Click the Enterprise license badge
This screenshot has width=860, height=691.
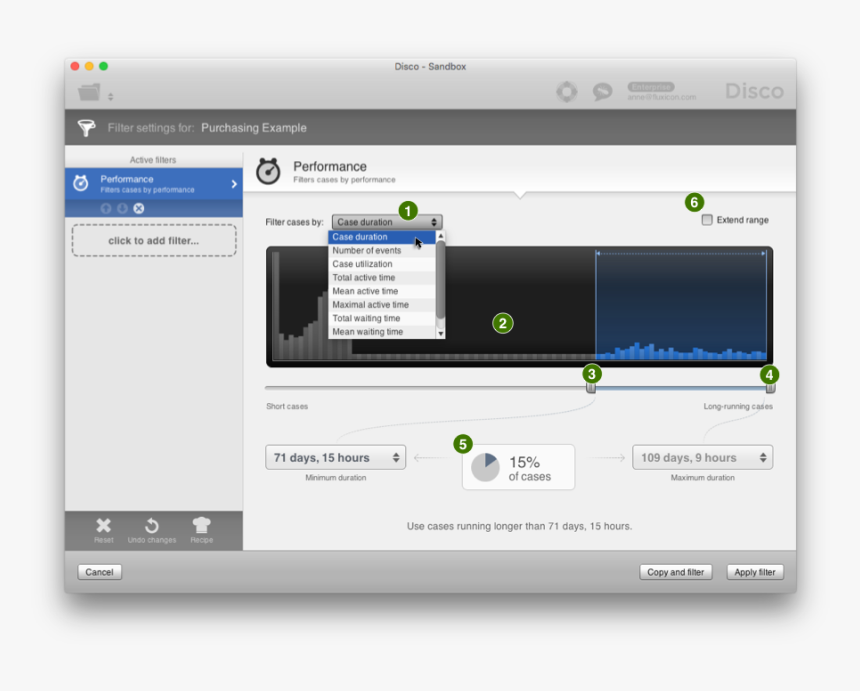pos(651,87)
